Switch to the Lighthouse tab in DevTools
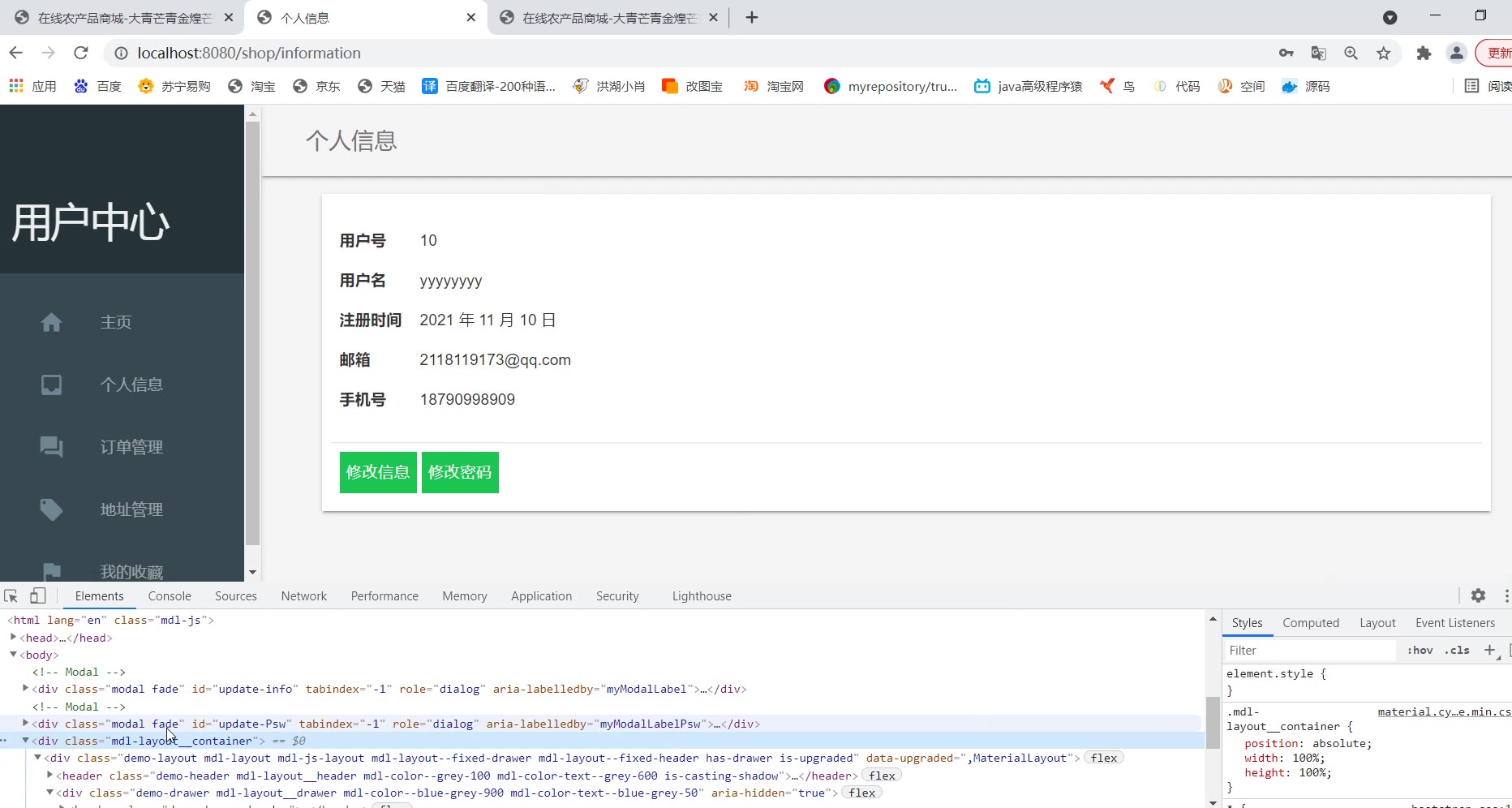The image size is (1512, 808). pyautogui.click(x=702, y=595)
